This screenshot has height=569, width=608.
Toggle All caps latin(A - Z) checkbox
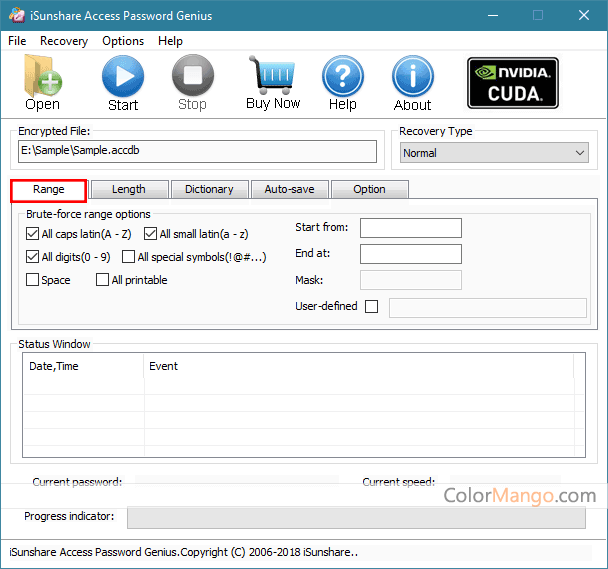pyautogui.click(x=32, y=234)
